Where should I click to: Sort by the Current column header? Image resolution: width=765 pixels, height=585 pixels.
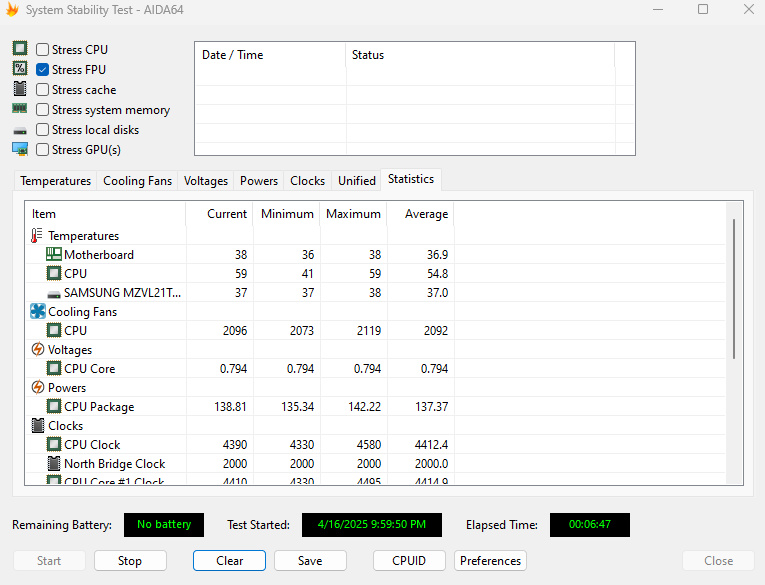pos(219,214)
